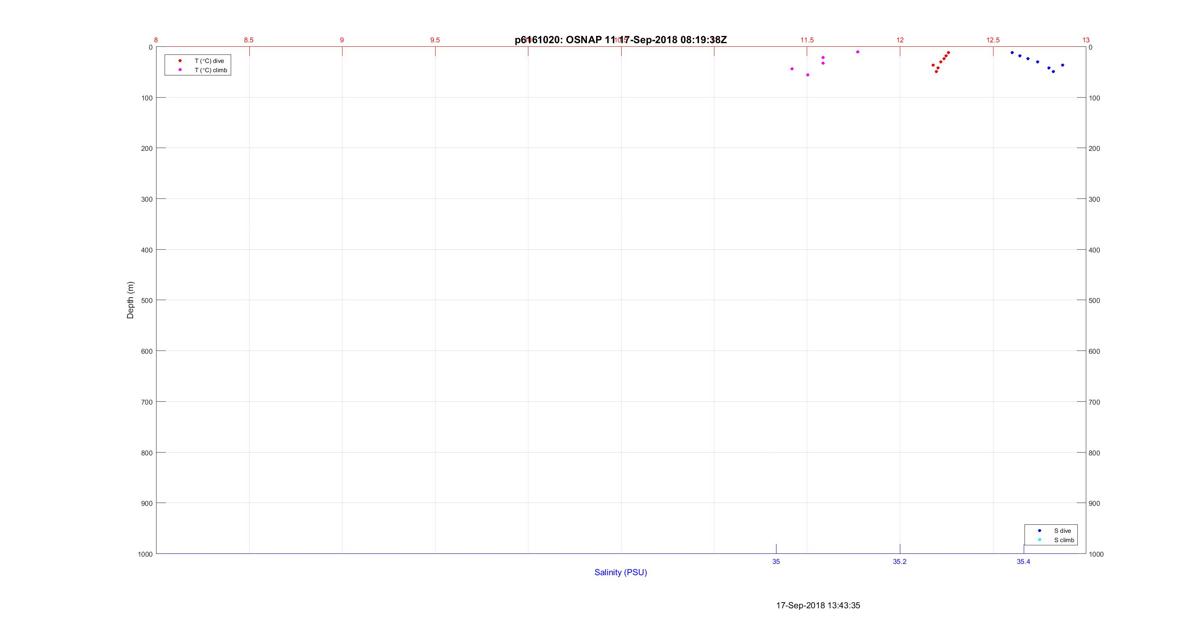Screen dimensions: 1200x622
Task: Click left depth tick label '500'
Action: pos(146,300)
